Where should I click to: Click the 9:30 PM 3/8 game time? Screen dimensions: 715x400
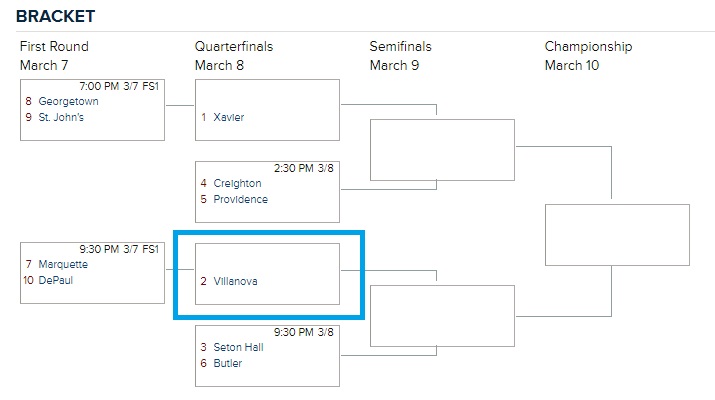303,332
